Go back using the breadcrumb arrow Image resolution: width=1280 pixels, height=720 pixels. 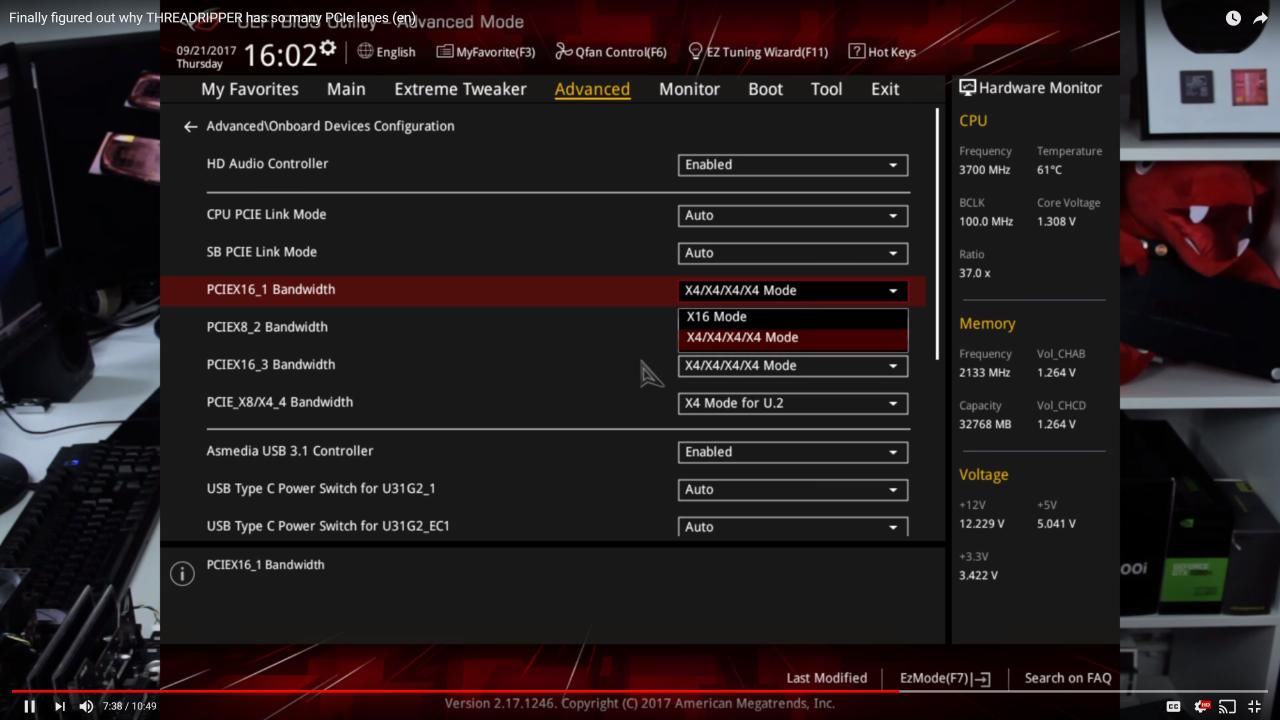[x=190, y=127]
